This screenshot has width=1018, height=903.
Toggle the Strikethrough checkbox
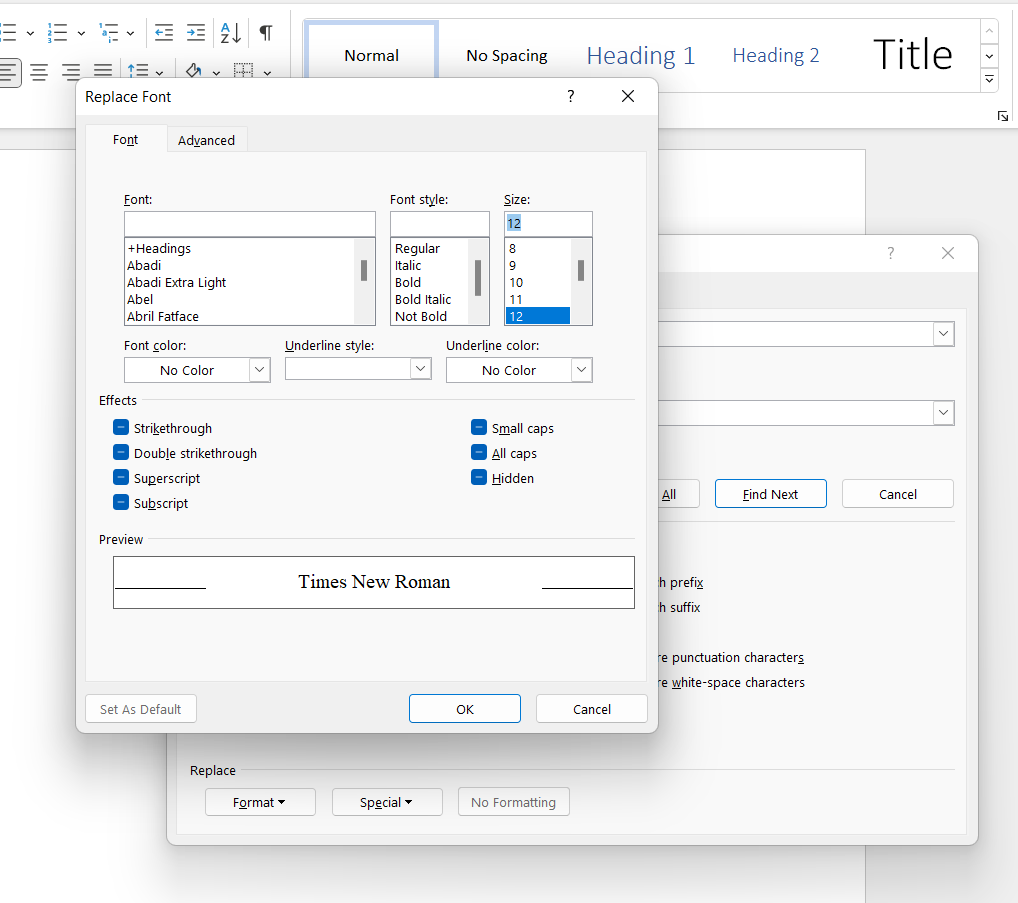tap(121, 427)
